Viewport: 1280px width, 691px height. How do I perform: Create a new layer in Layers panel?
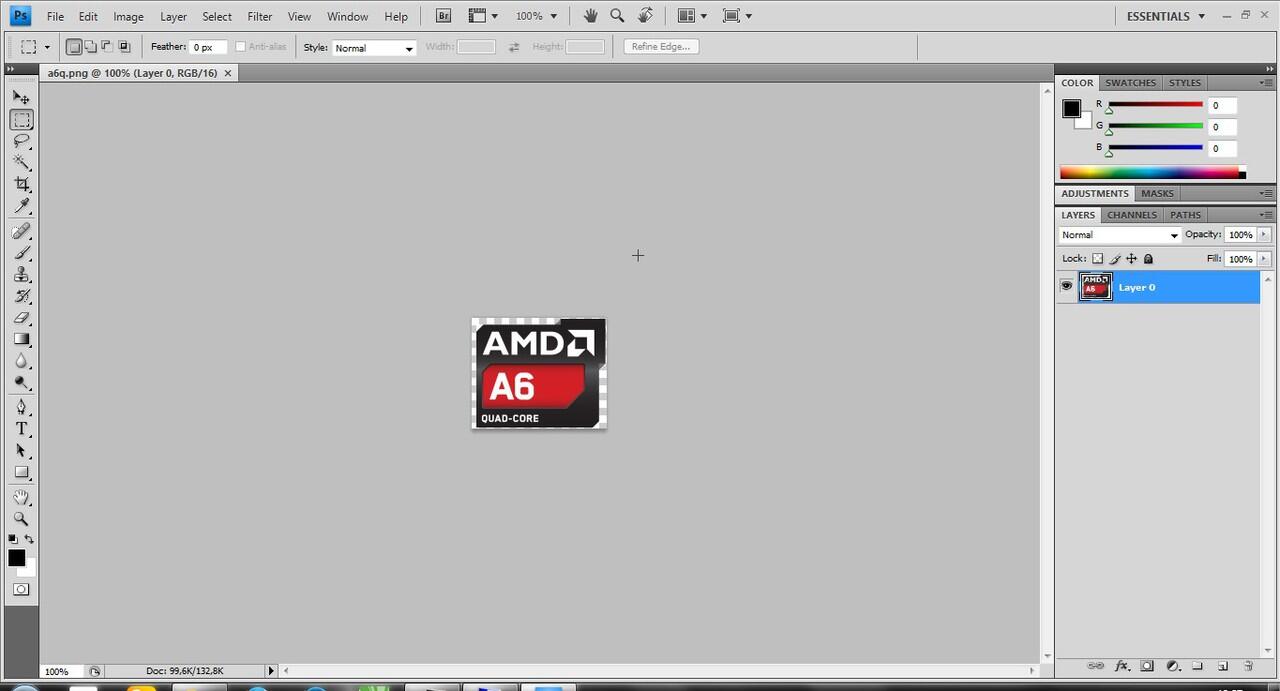[1223, 666]
